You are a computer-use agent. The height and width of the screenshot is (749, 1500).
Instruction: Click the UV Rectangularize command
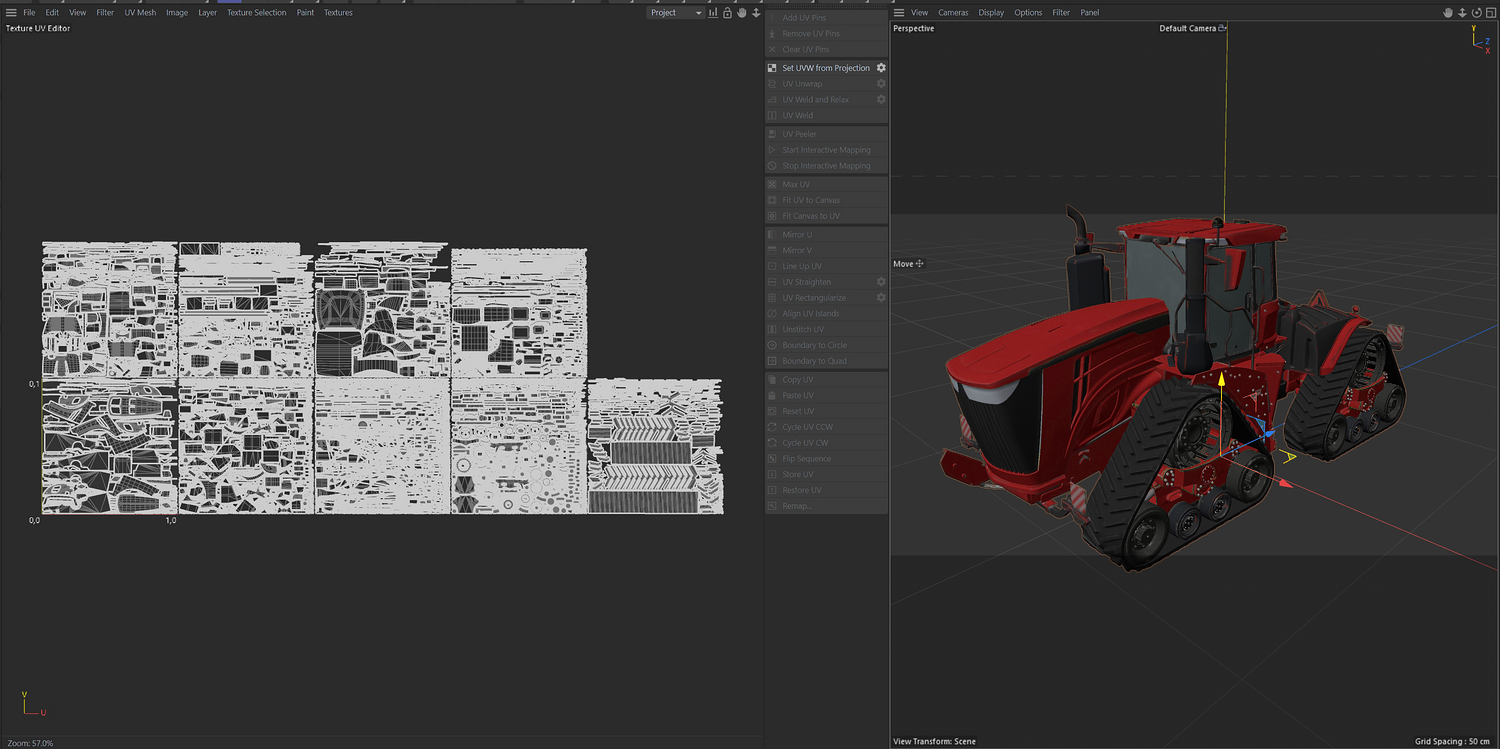tap(819, 298)
